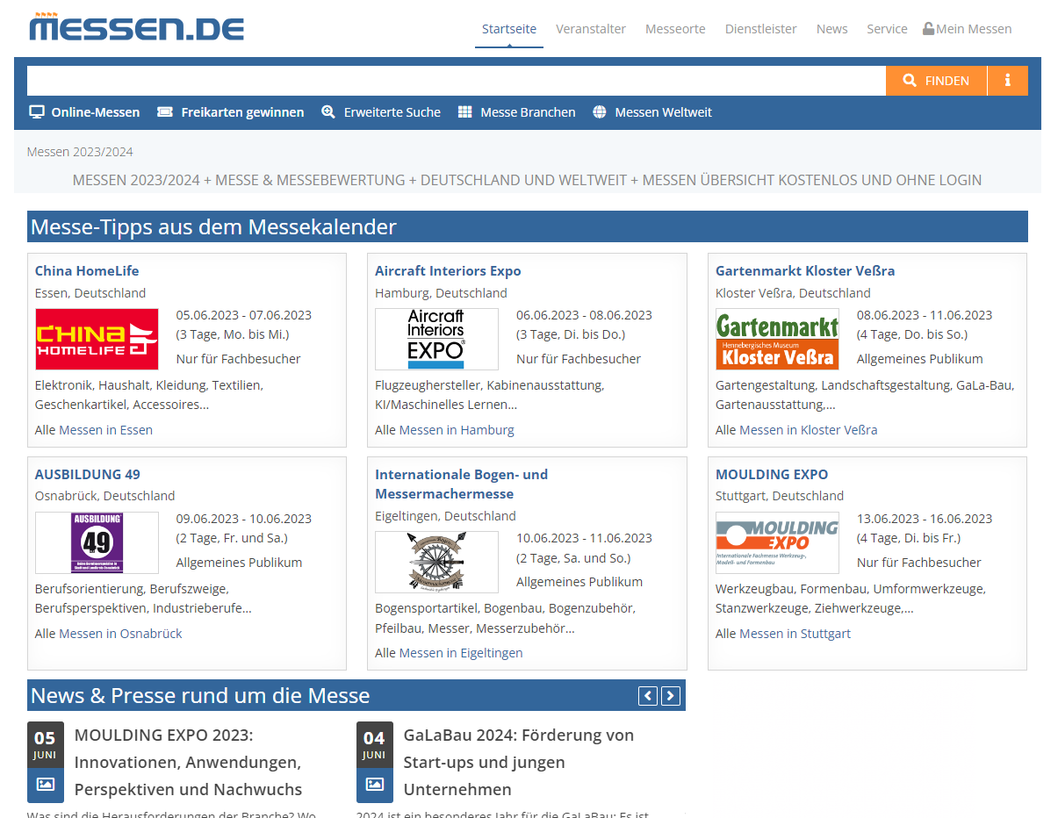Click the messen.de logo

pyautogui.click(x=136, y=27)
